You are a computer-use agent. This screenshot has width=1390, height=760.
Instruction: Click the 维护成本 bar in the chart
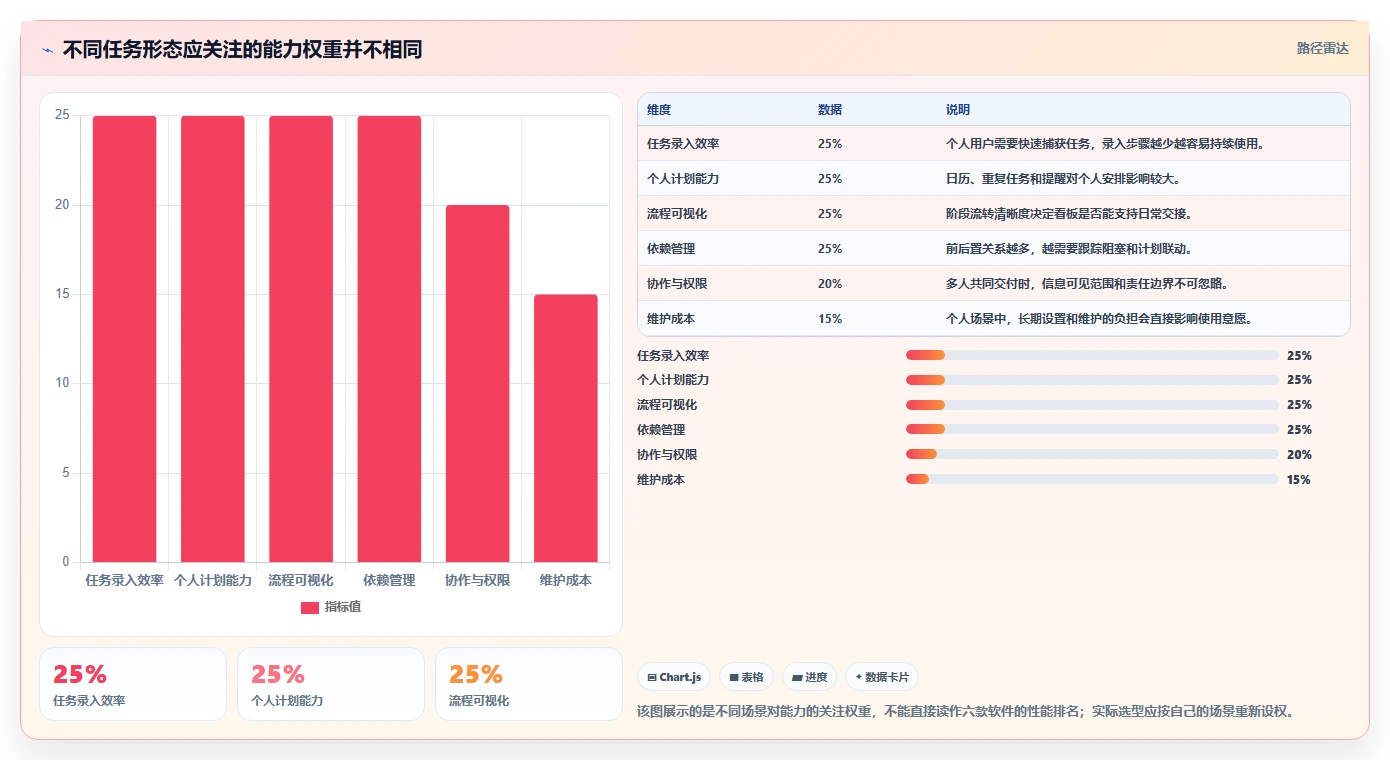tap(565, 428)
